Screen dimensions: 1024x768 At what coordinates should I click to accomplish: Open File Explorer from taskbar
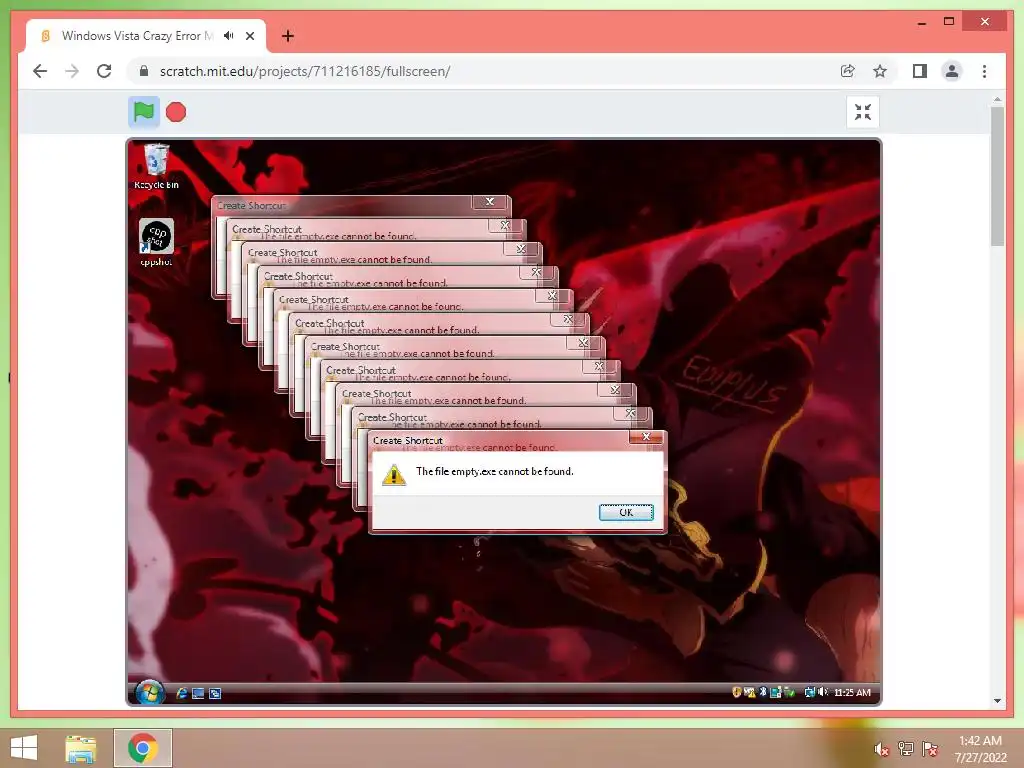tap(81, 748)
